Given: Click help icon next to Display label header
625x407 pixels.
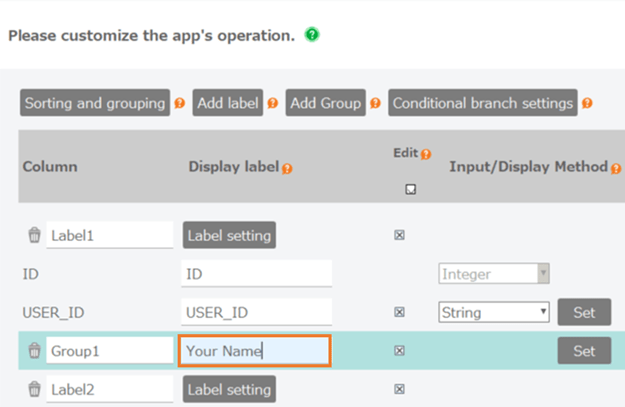Looking at the screenshot, I should pyautogui.click(x=287, y=168).
